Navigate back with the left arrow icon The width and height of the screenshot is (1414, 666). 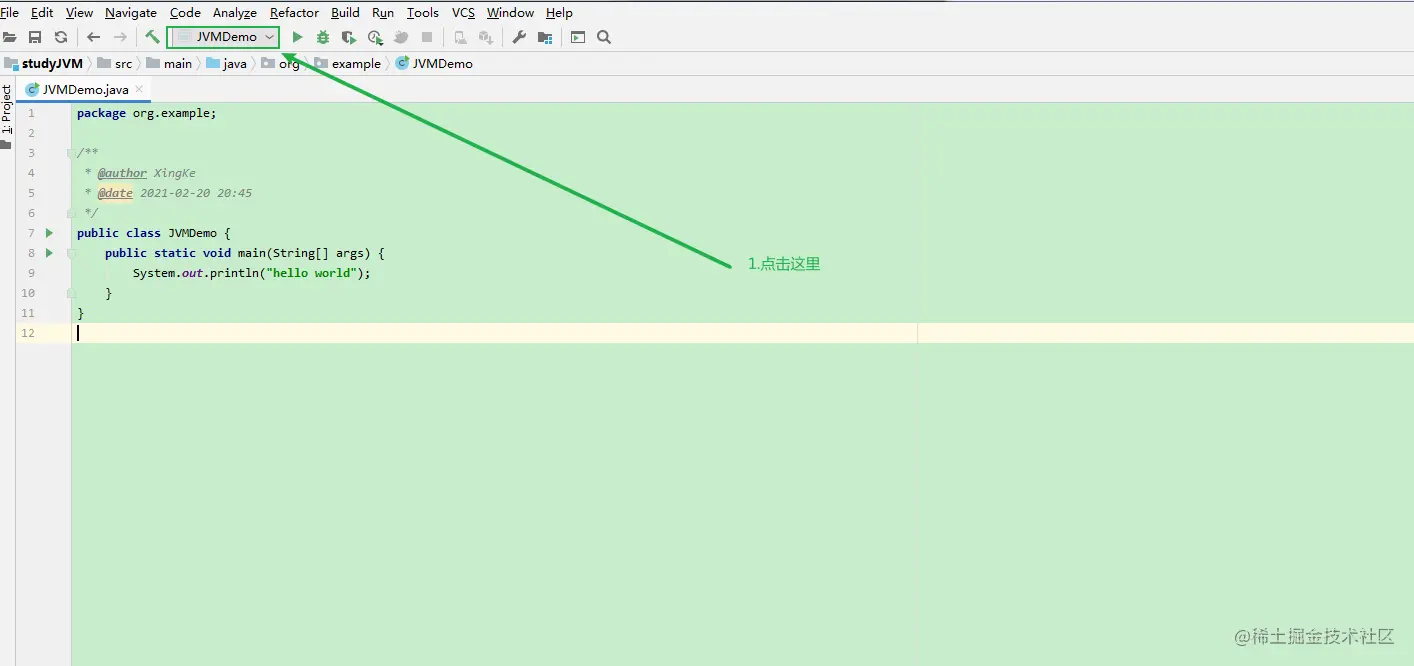coord(93,37)
